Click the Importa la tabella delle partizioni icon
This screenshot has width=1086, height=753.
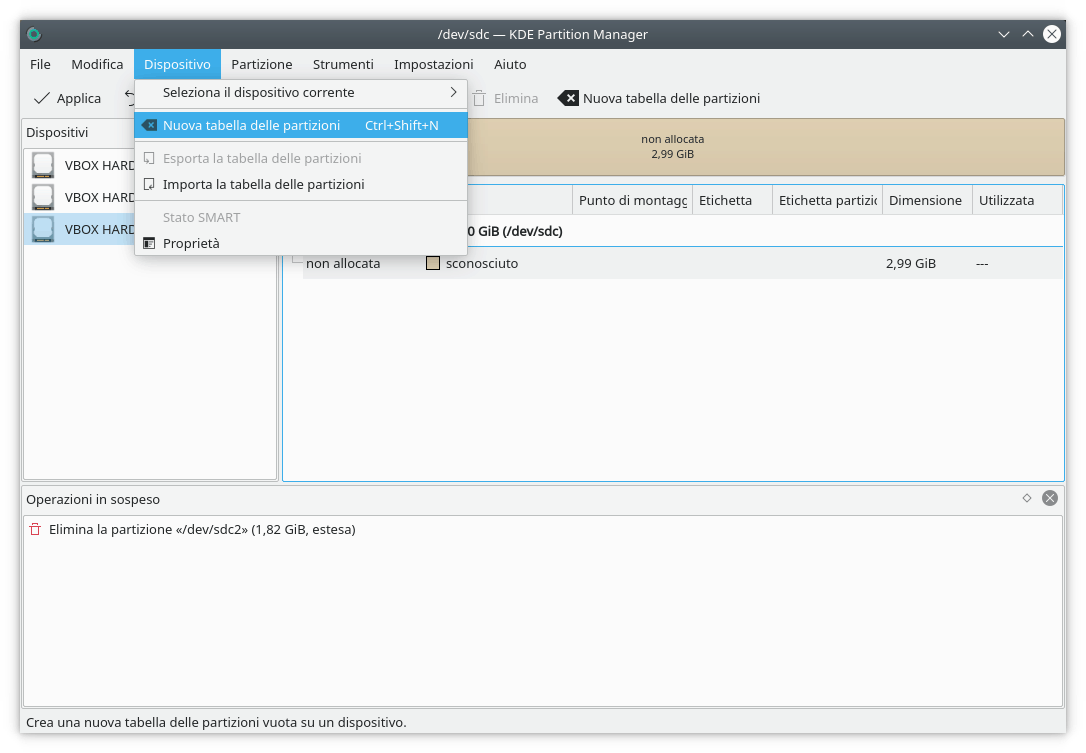(x=149, y=184)
